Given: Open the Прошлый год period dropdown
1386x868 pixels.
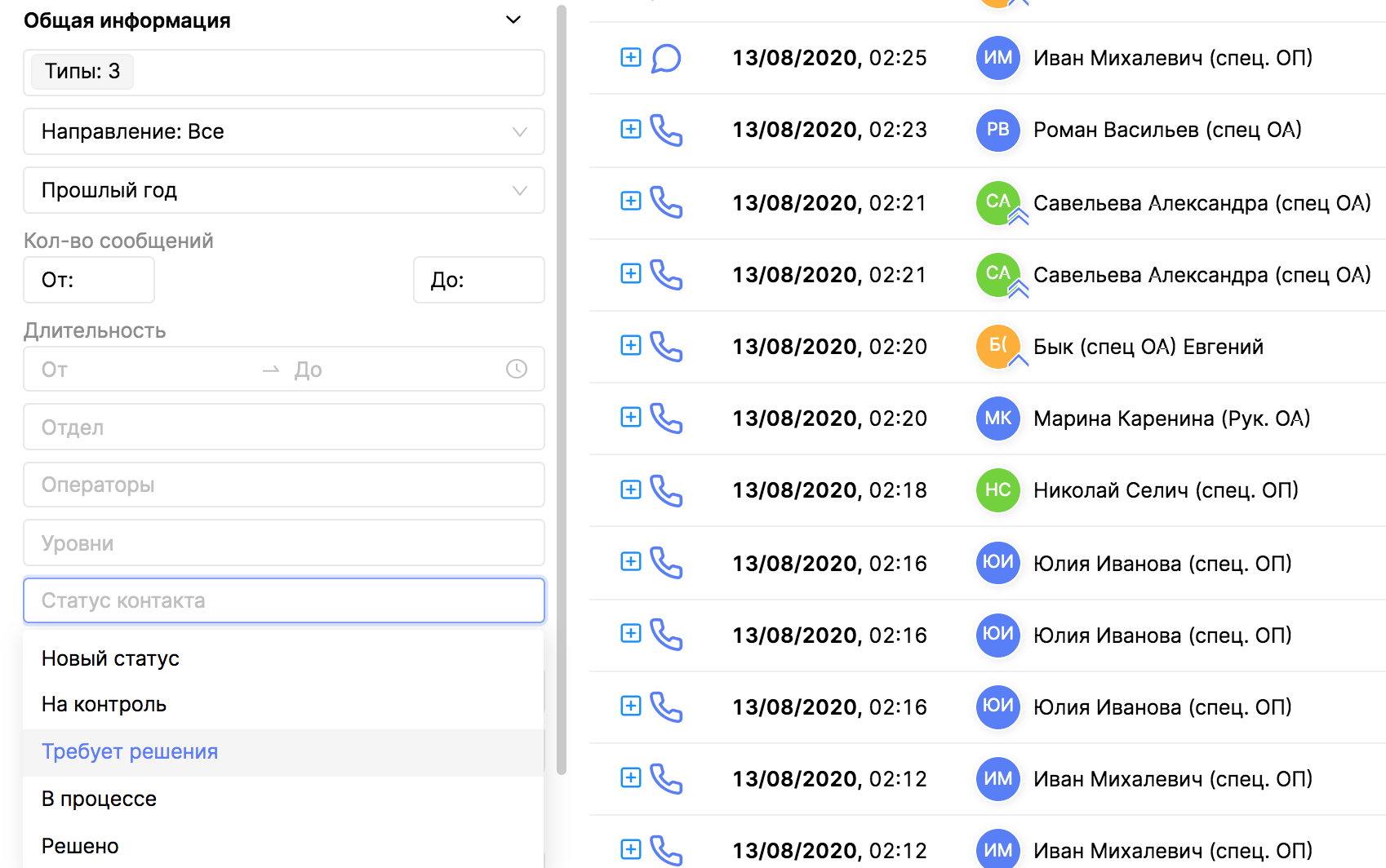Looking at the screenshot, I should click(x=283, y=190).
